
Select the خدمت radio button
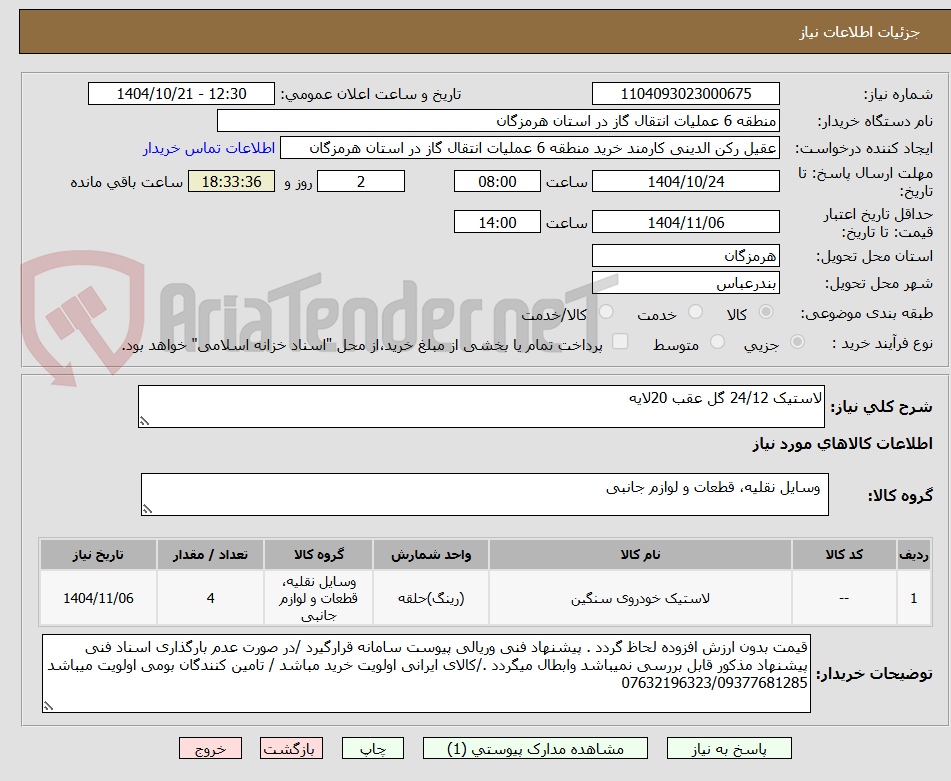pyautogui.click(x=695, y=312)
